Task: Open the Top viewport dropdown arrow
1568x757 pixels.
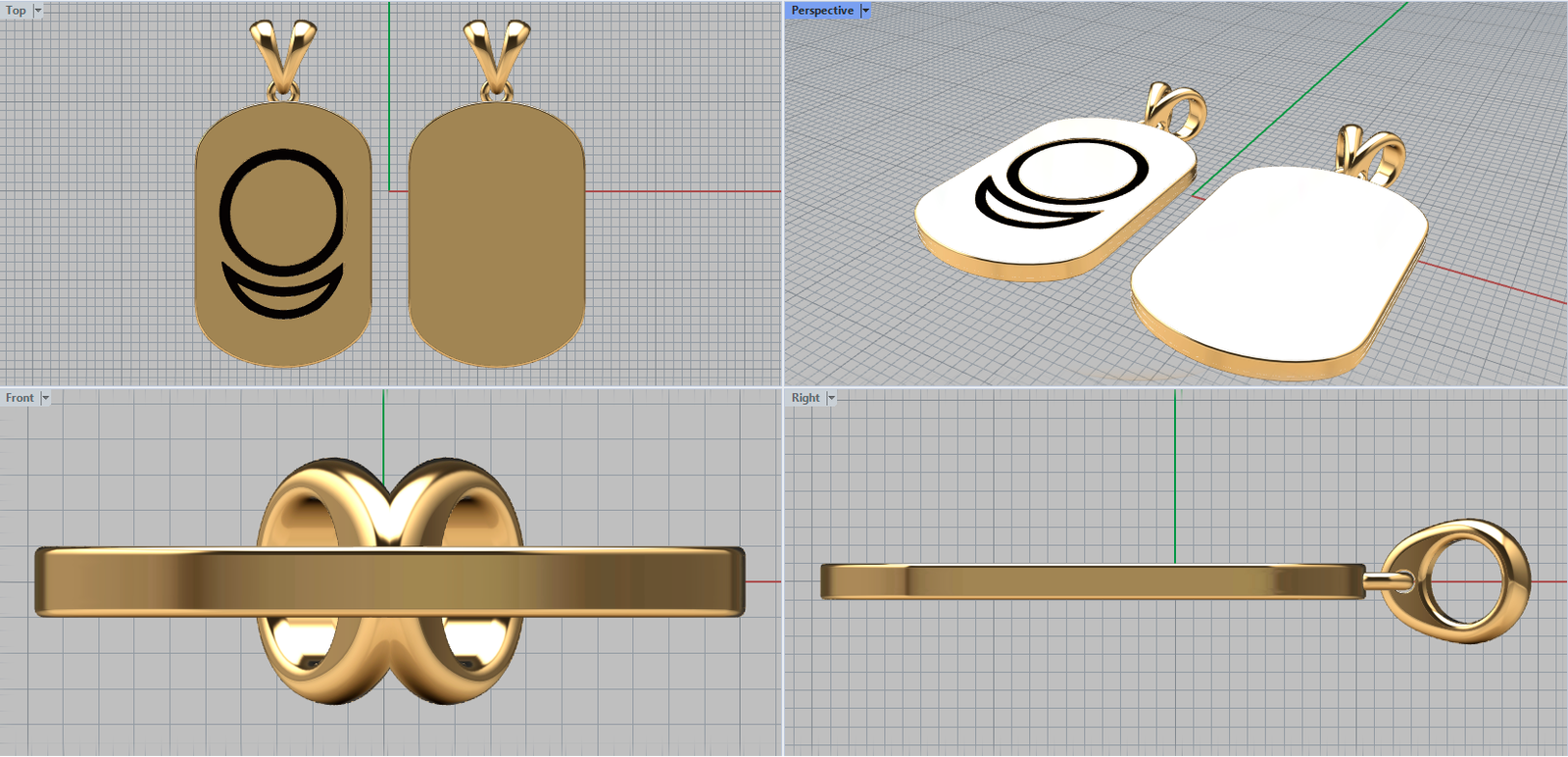Action: pos(38,11)
